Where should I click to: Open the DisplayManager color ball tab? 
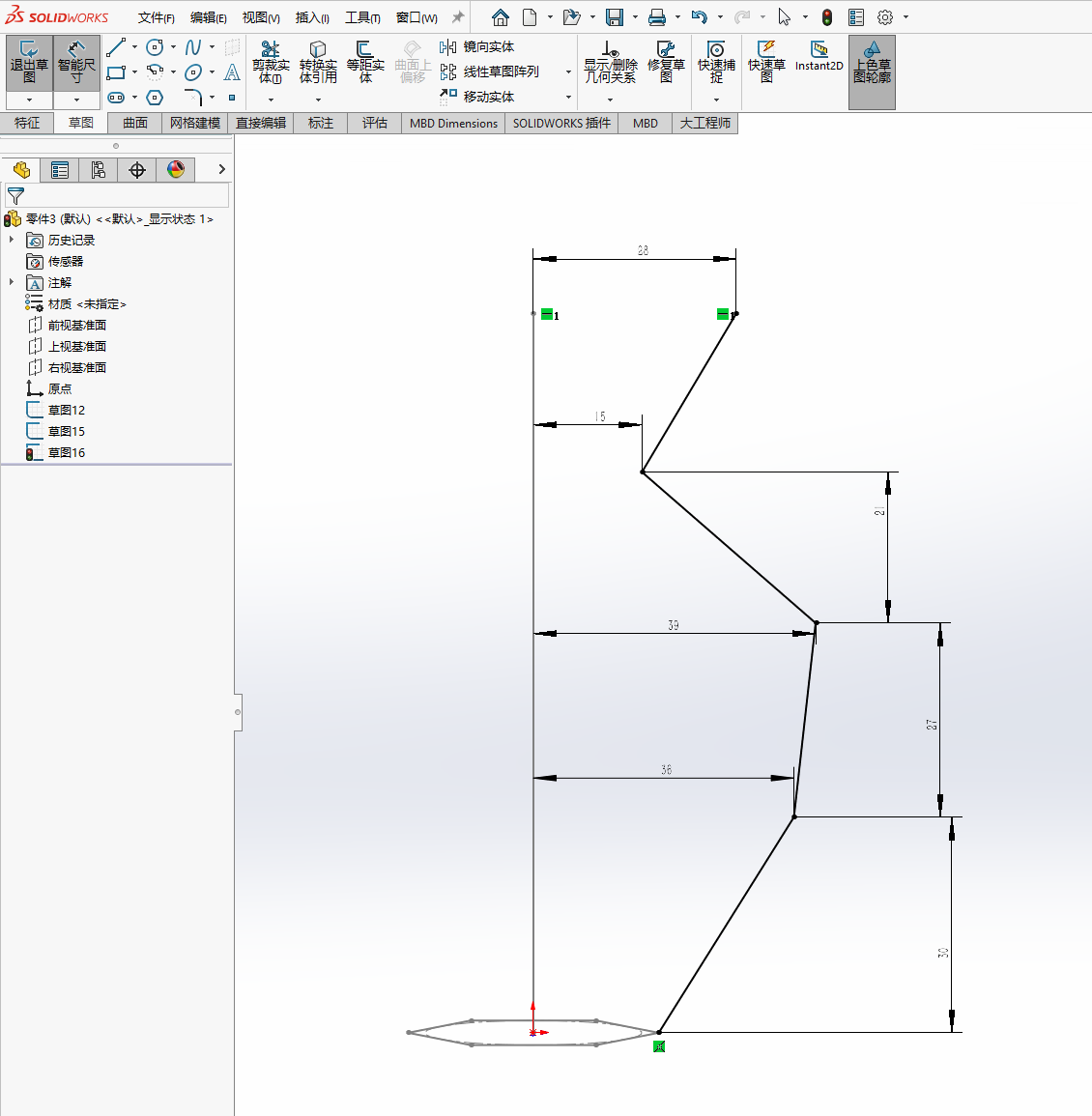click(176, 170)
